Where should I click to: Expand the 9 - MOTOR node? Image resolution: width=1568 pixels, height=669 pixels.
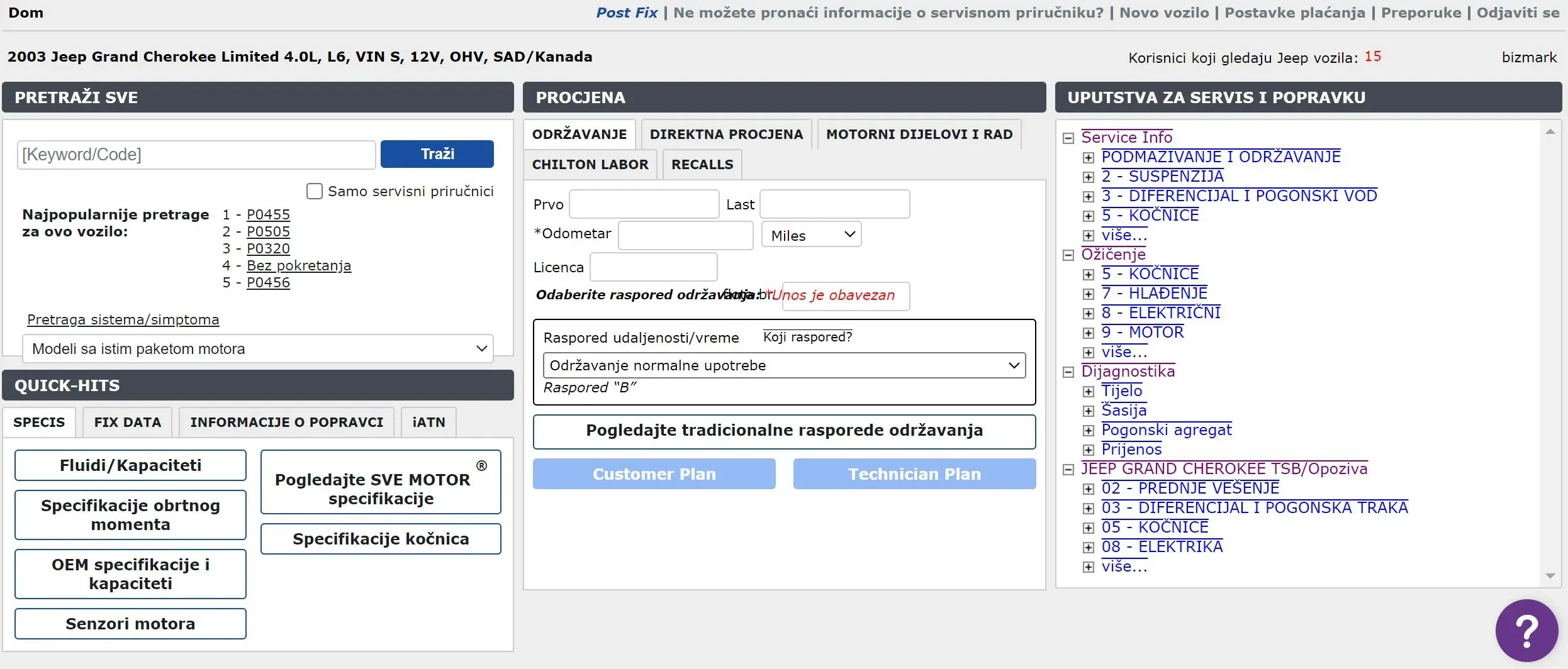[x=1089, y=333]
